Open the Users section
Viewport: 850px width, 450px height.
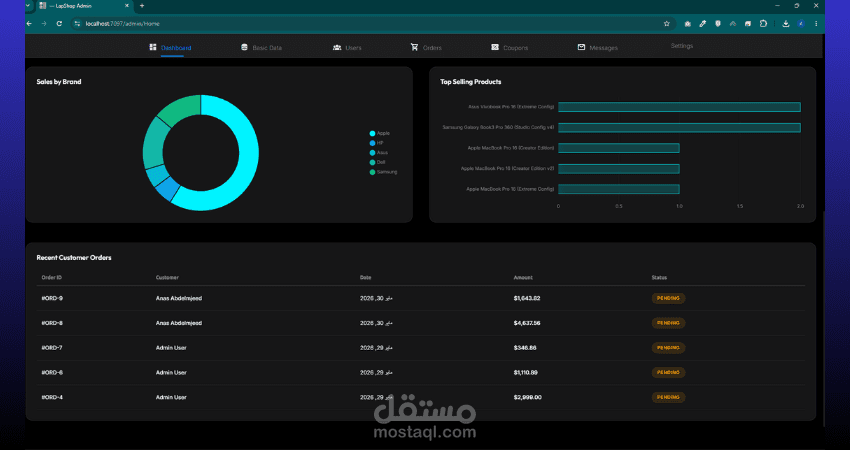(x=347, y=48)
